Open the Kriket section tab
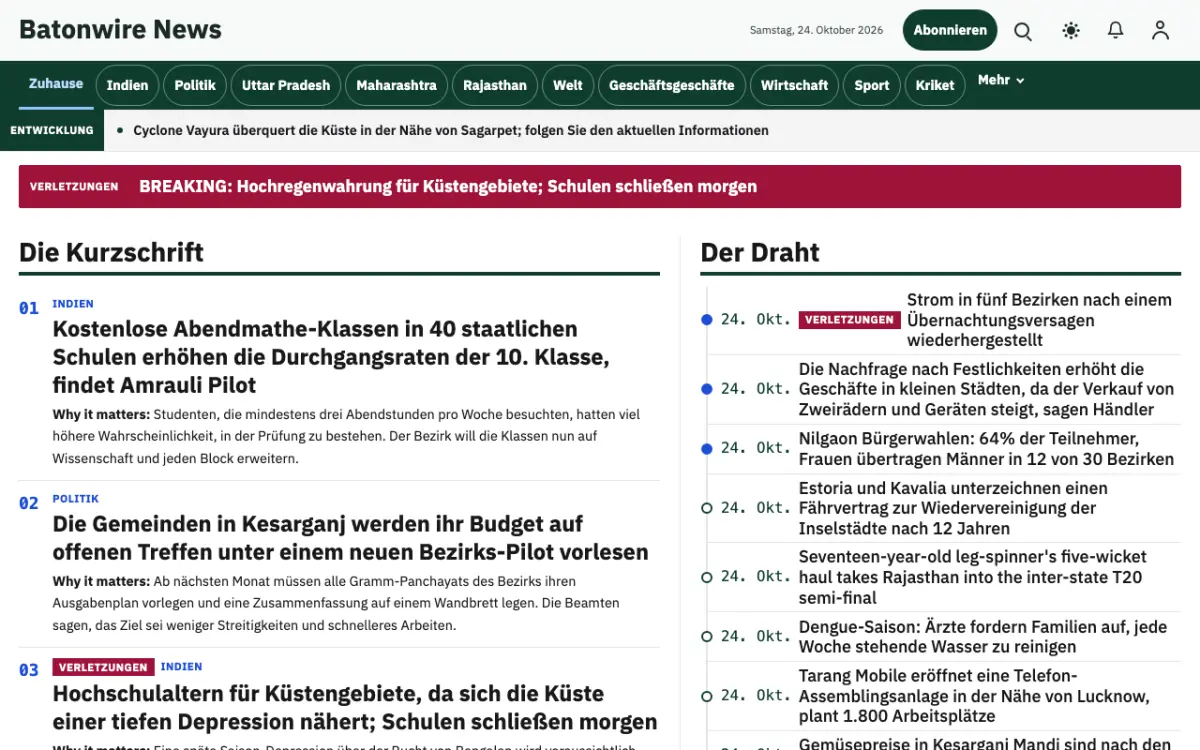The width and height of the screenshot is (1200, 750). click(935, 85)
